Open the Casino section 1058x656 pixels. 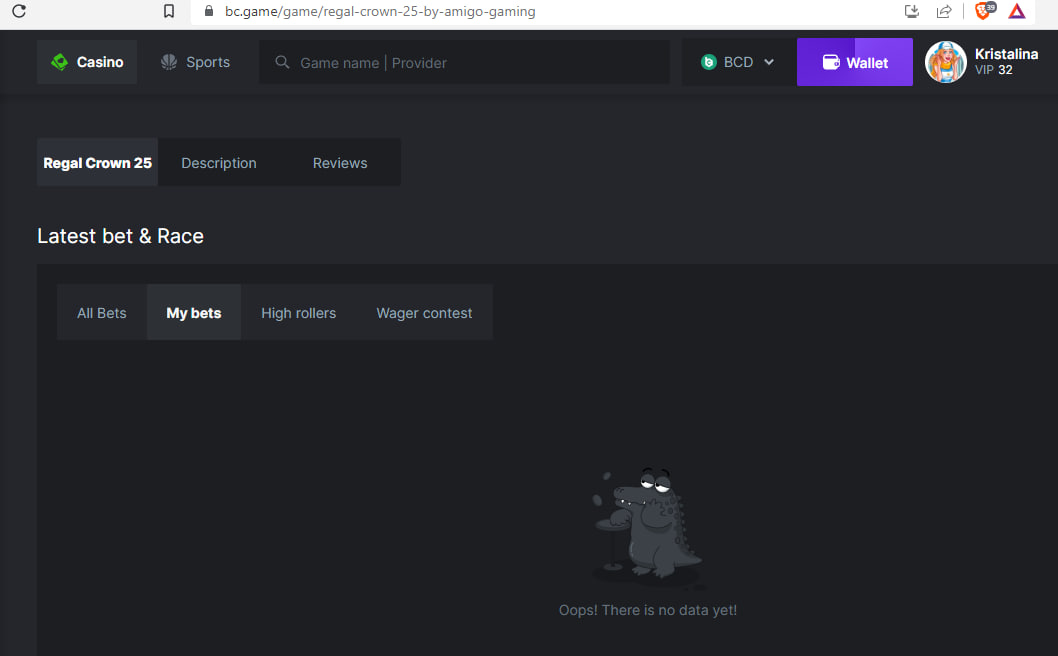87,62
